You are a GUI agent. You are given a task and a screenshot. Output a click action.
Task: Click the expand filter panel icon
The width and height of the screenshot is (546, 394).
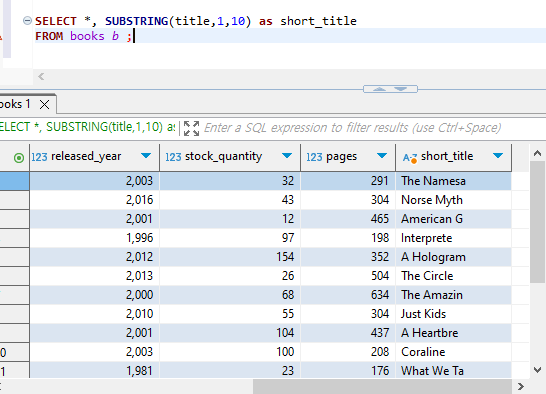click(x=191, y=128)
